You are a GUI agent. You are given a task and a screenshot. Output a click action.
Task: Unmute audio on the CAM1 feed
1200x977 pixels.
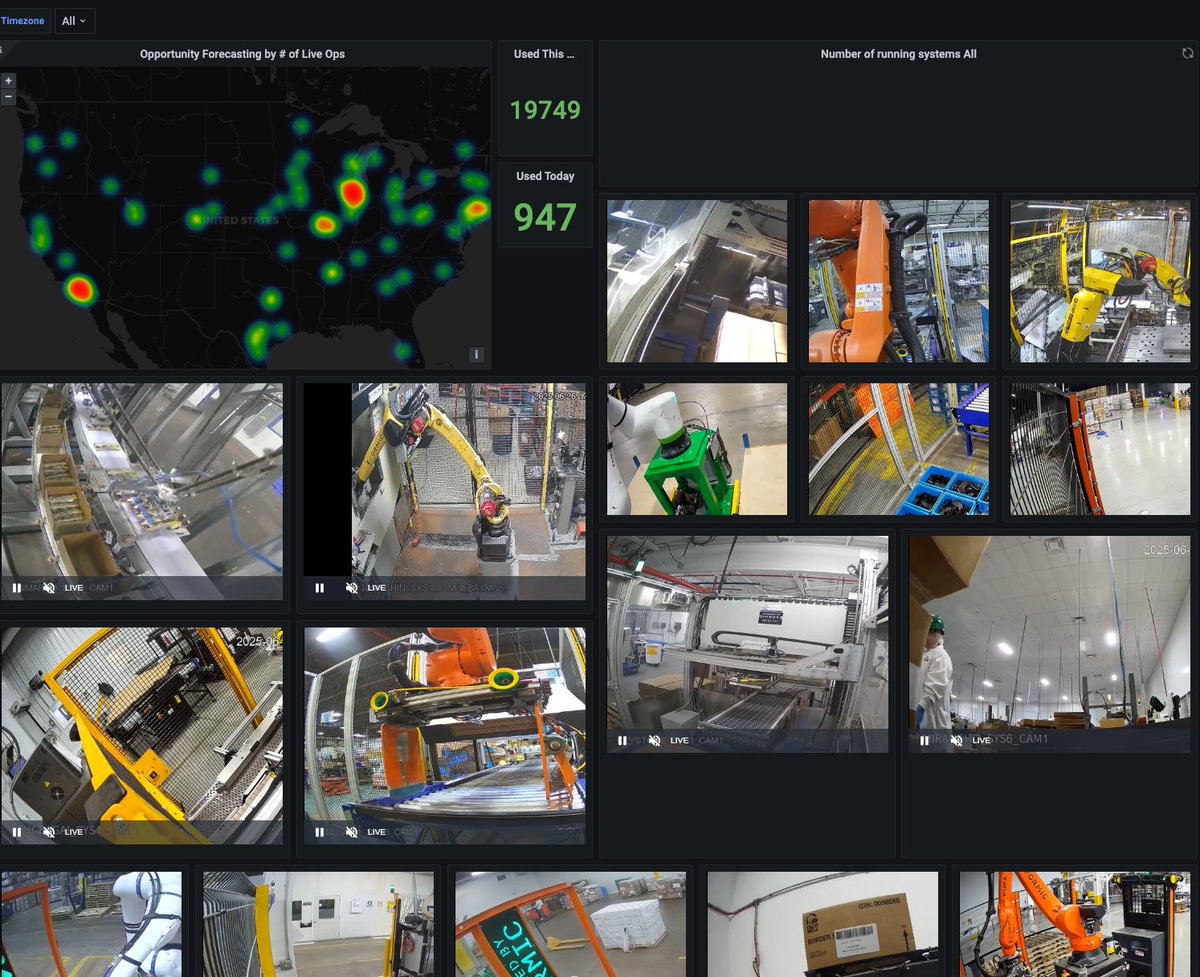pyautogui.click(x=48, y=587)
